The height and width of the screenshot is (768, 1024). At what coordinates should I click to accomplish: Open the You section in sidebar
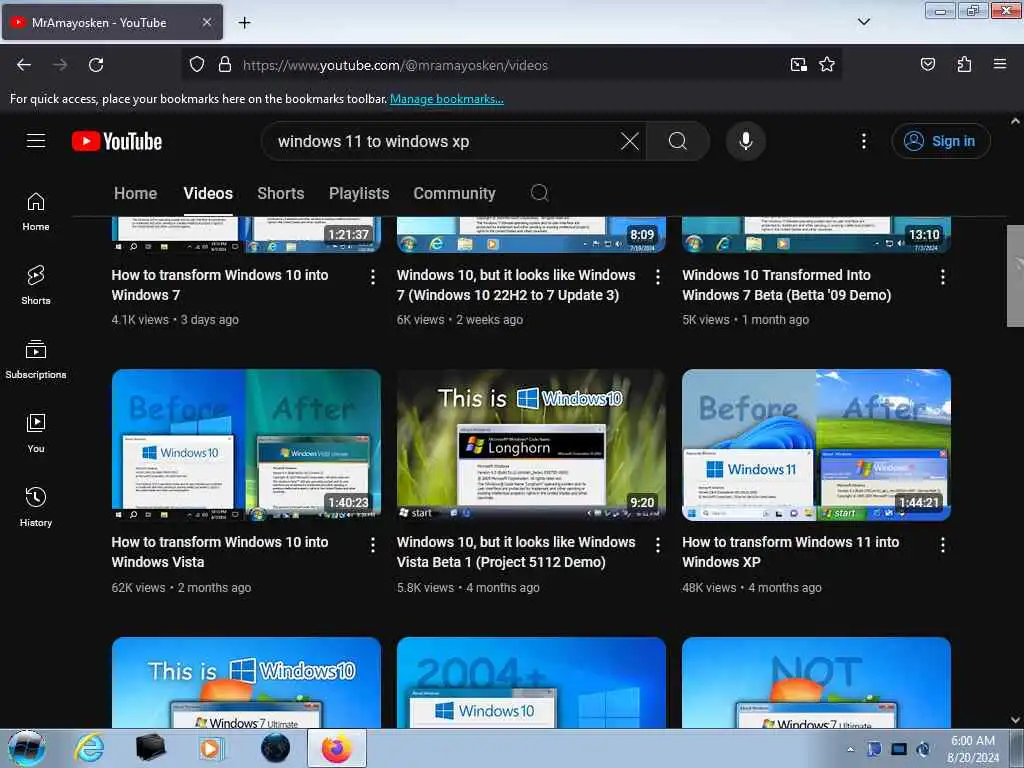[x=36, y=433]
